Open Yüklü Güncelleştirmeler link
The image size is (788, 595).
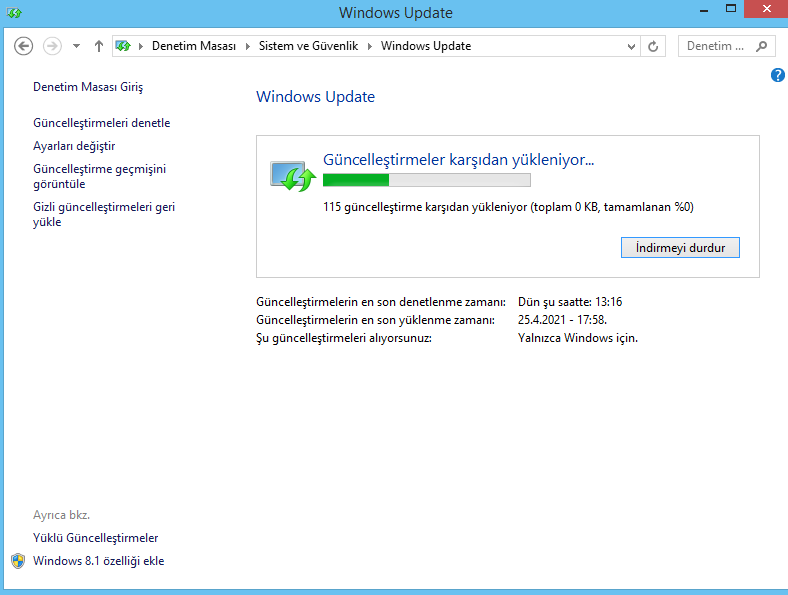pyautogui.click(x=95, y=538)
